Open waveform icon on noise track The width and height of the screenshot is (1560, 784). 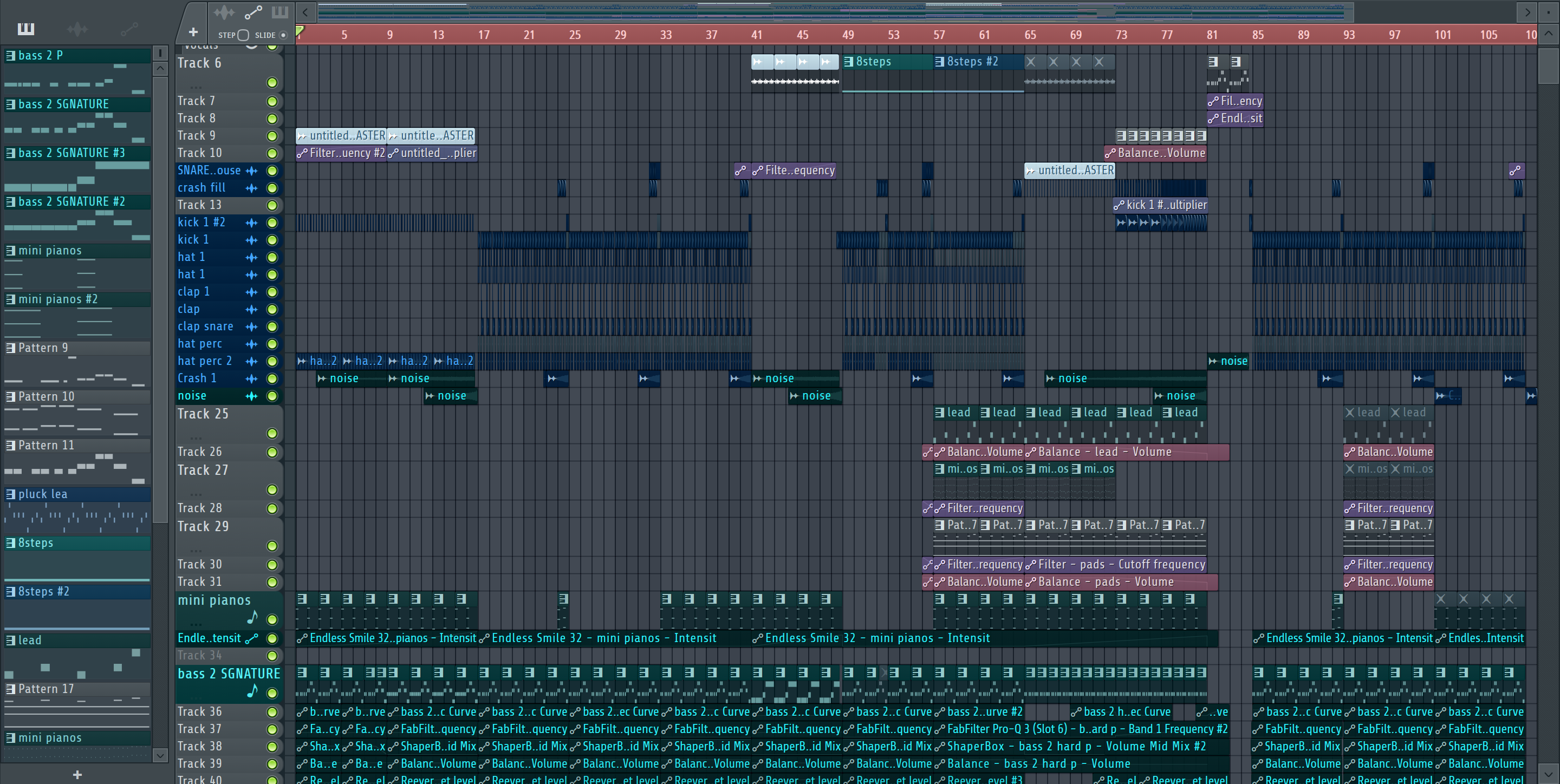(x=251, y=396)
